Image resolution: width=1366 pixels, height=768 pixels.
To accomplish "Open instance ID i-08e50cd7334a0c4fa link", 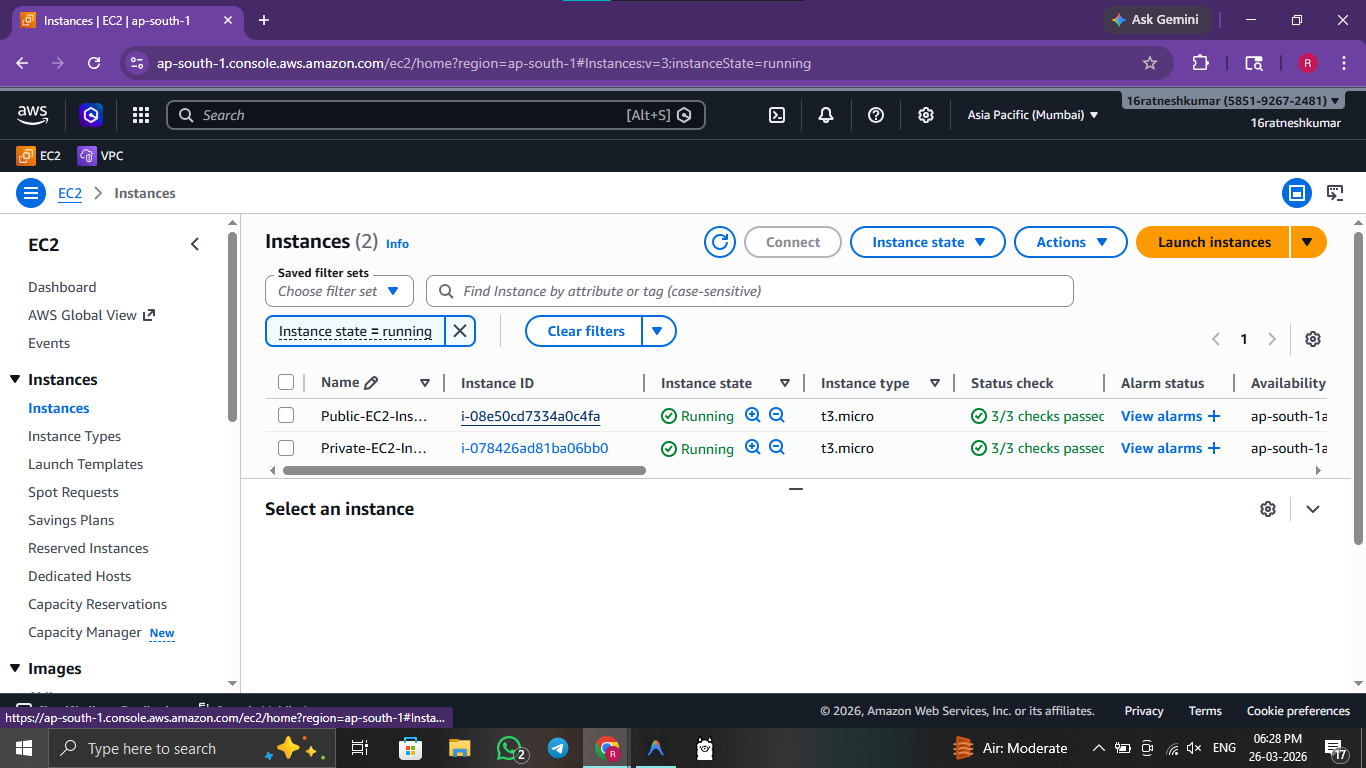I will 530,416.
